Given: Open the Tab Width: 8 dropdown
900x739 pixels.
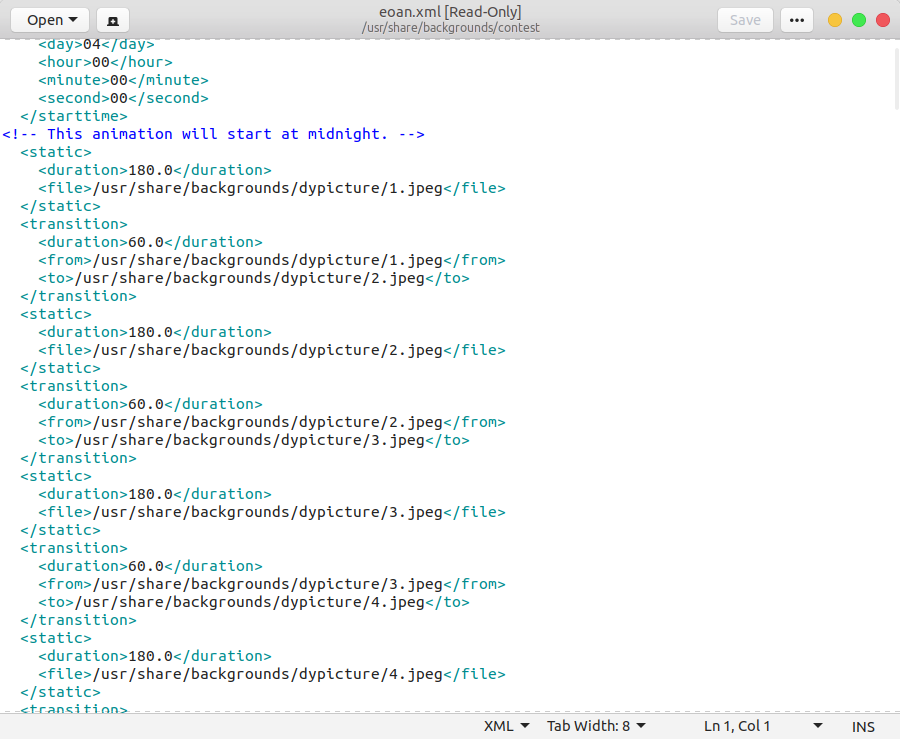Looking at the screenshot, I should [596, 726].
